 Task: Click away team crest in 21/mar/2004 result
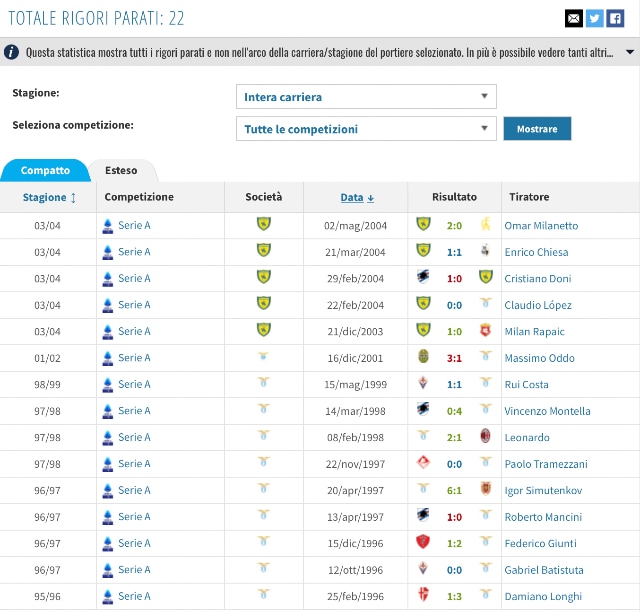pos(485,250)
